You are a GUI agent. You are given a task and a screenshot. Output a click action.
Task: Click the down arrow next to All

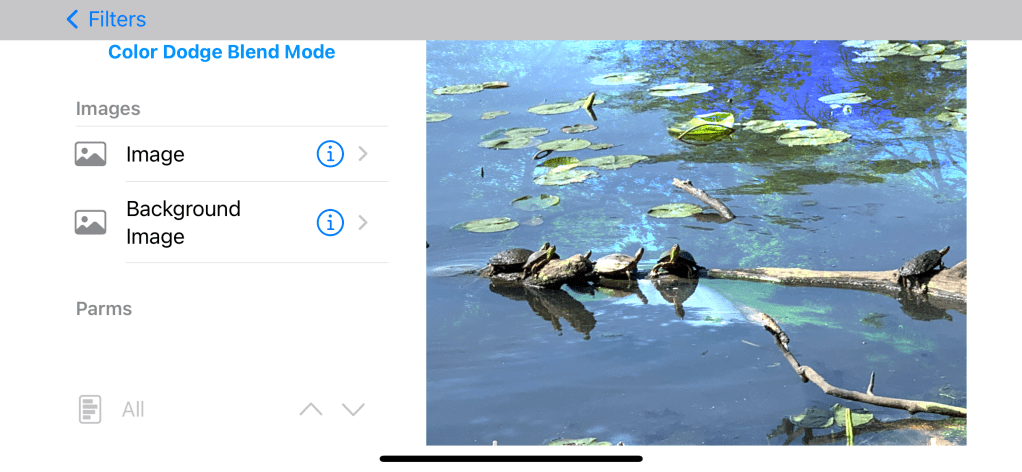[x=353, y=409]
